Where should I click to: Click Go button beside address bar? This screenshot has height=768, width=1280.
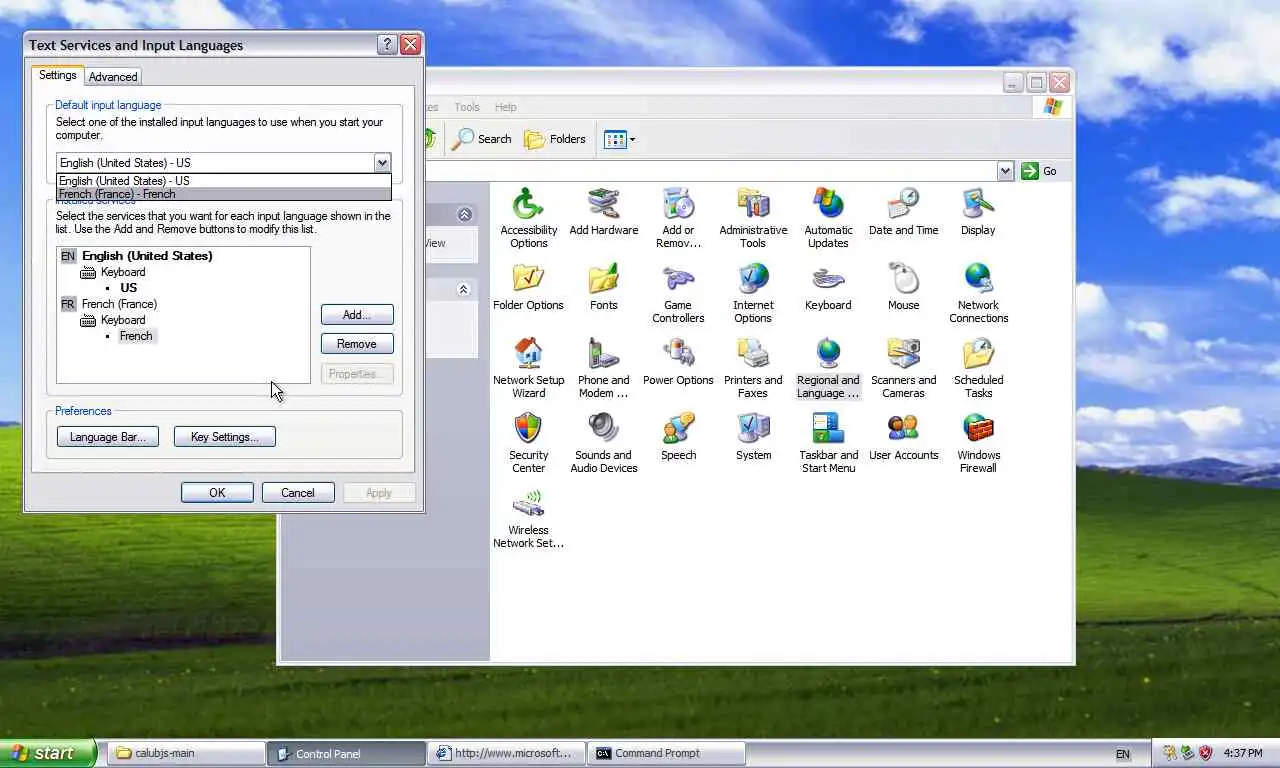click(1039, 171)
